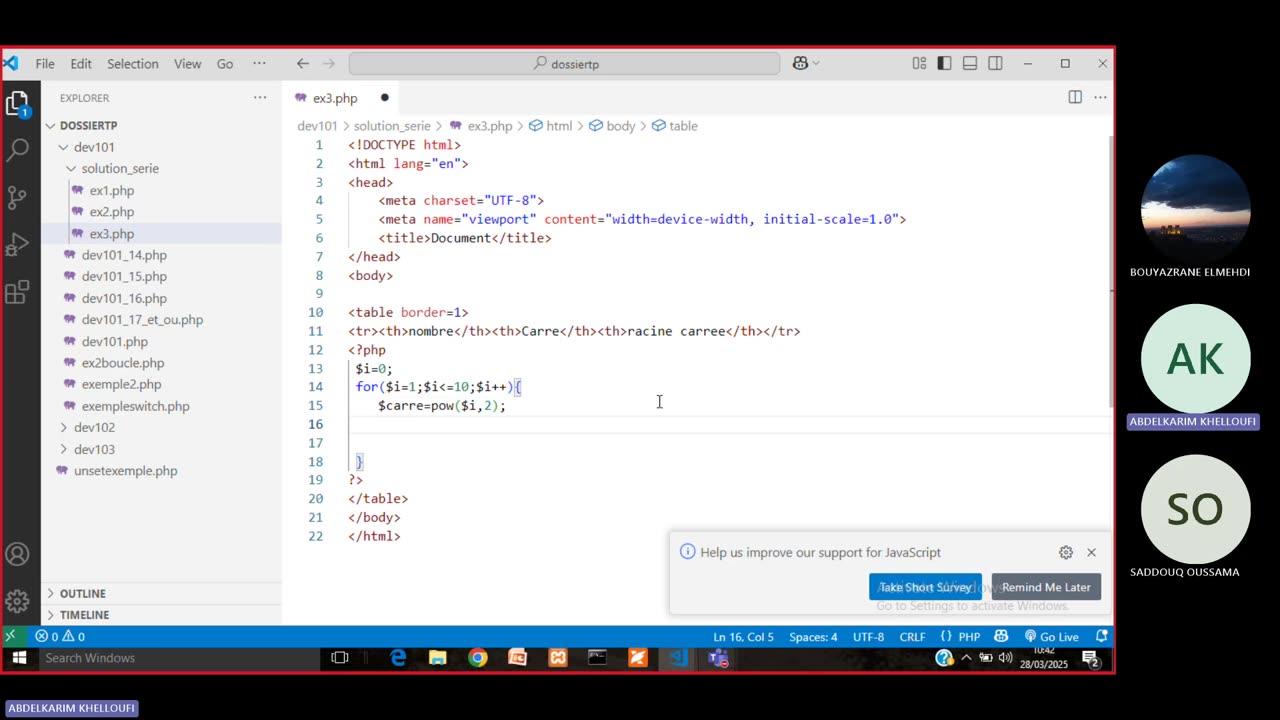1280x720 pixels.
Task: Open the Source Control view
Action: pyautogui.click(x=17, y=197)
